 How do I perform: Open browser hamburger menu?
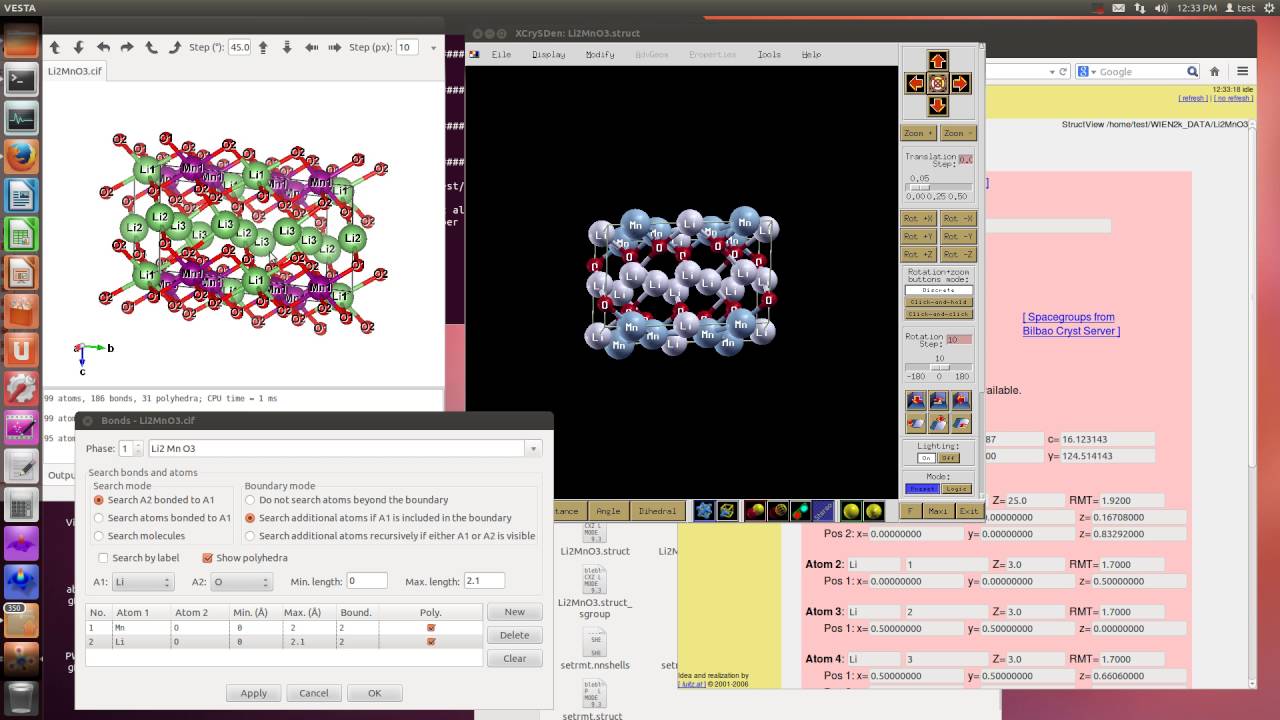coord(1242,71)
